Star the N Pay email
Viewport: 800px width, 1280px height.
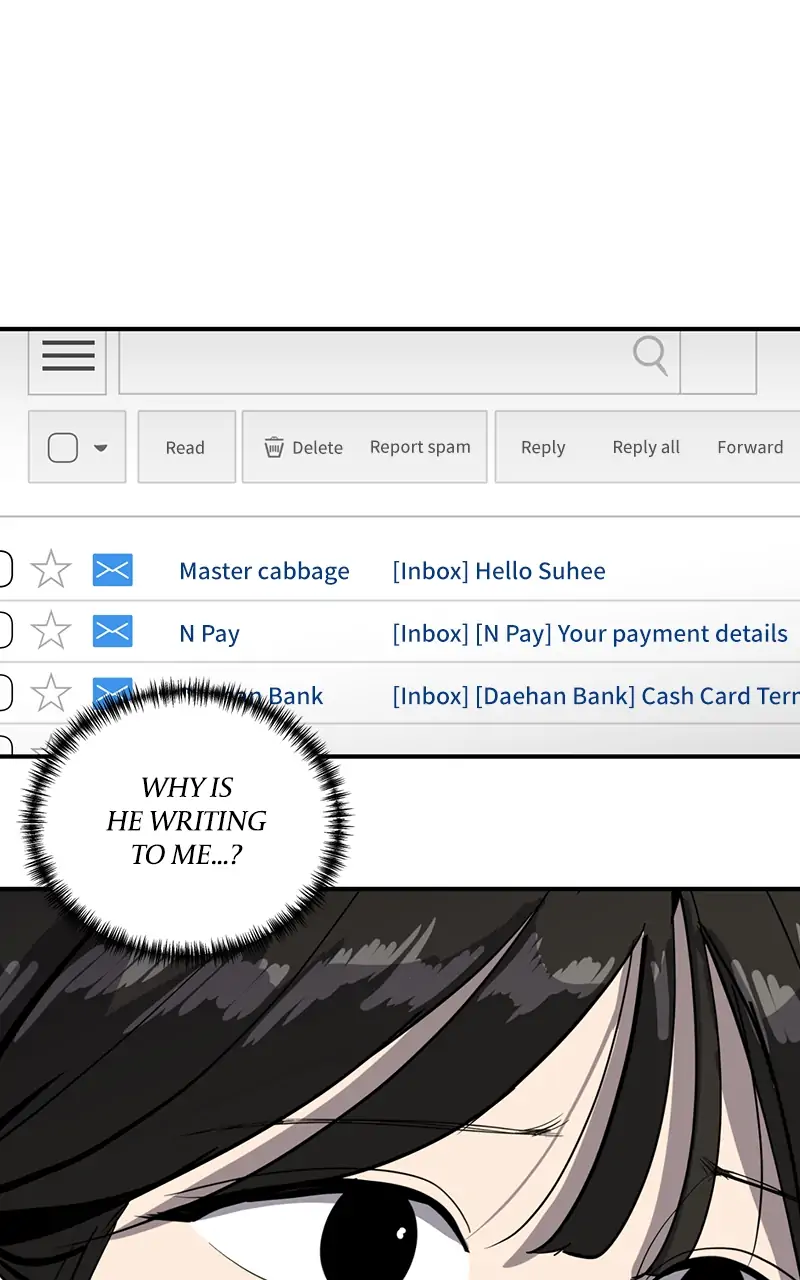(51, 632)
